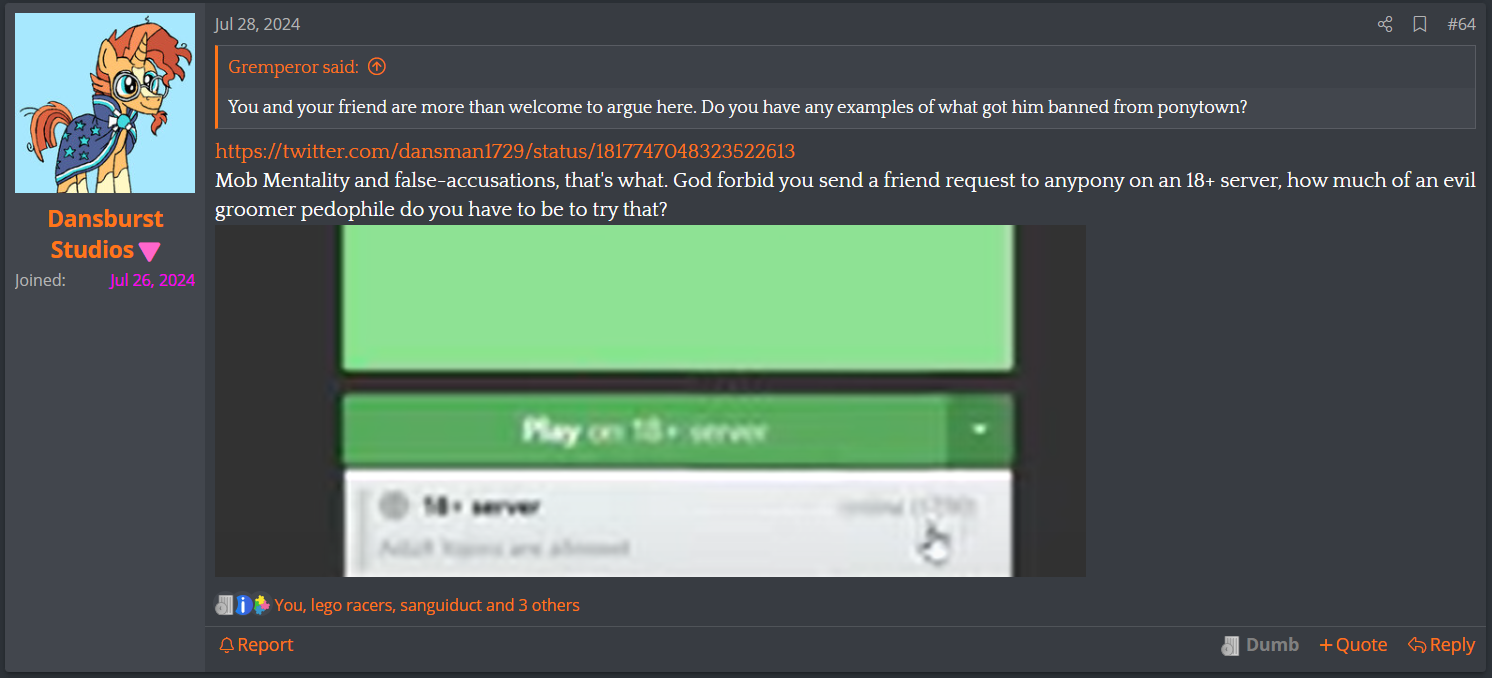View the list of users who reacted
1492x678 pixels.
427,605
